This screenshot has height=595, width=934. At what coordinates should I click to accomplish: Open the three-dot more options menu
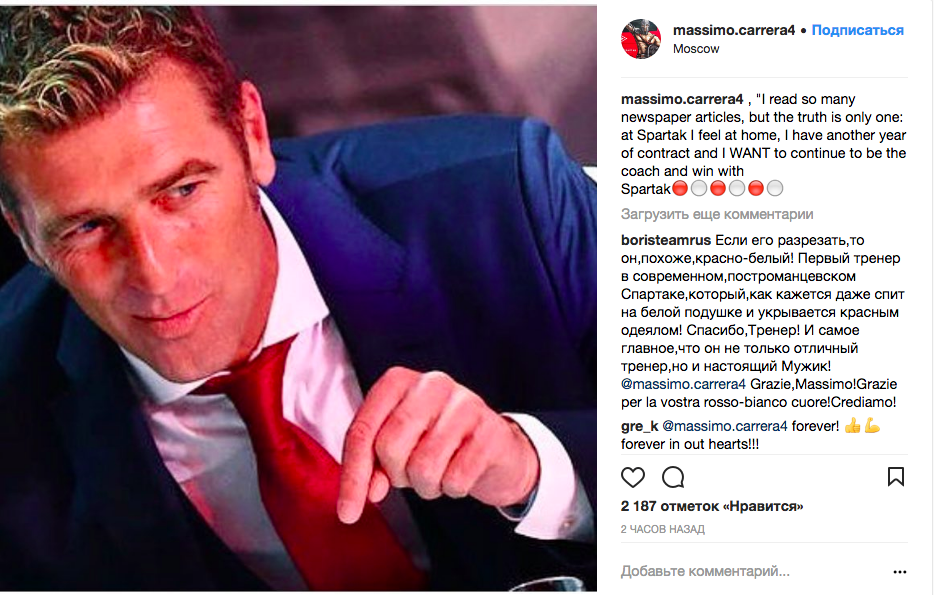(x=899, y=572)
